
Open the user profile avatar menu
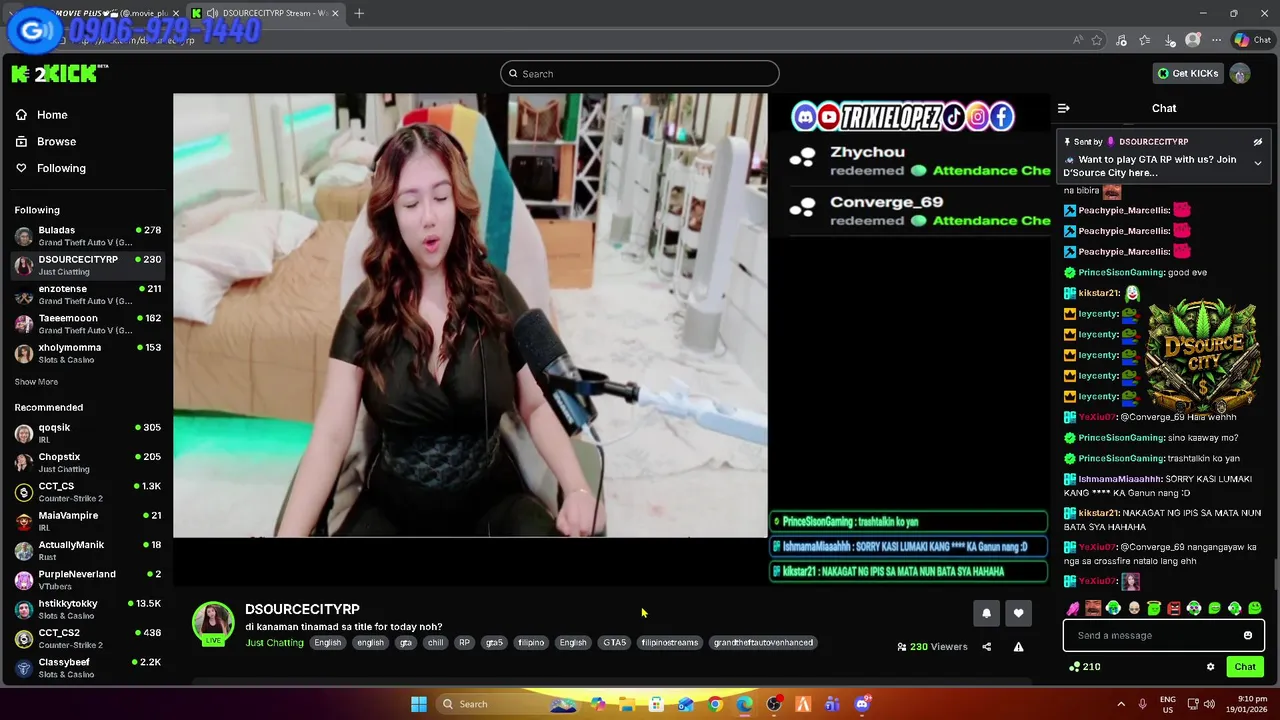pyautogui.click(x=1240, y=73)
